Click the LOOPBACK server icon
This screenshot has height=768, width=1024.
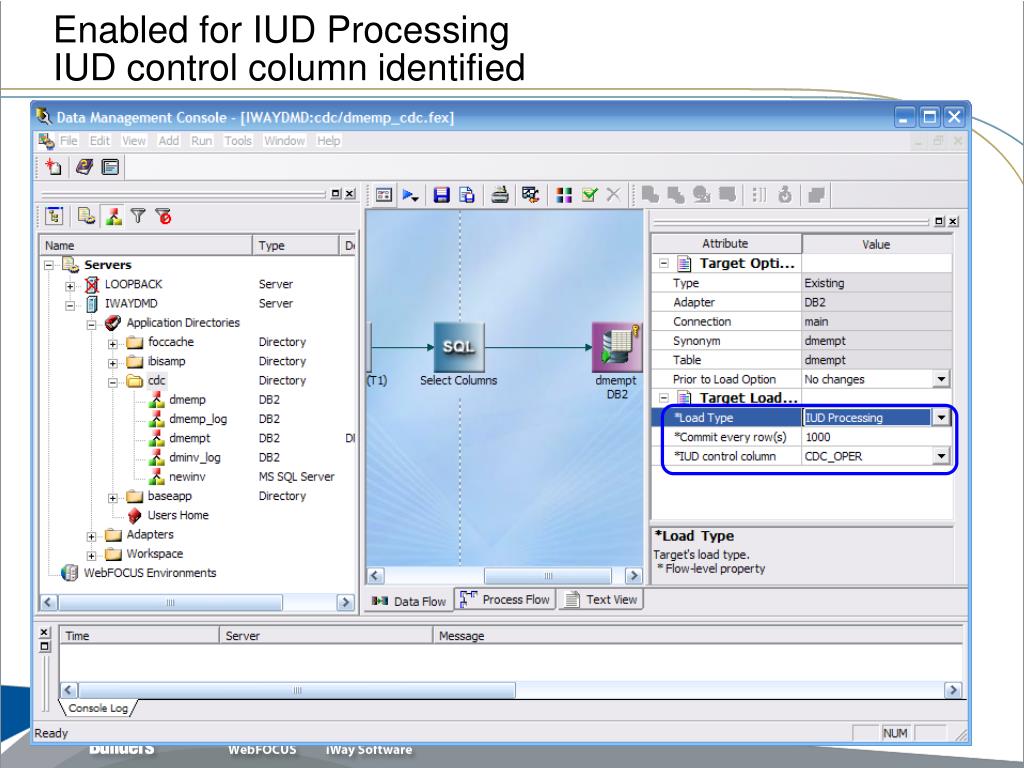click(92, 284)
